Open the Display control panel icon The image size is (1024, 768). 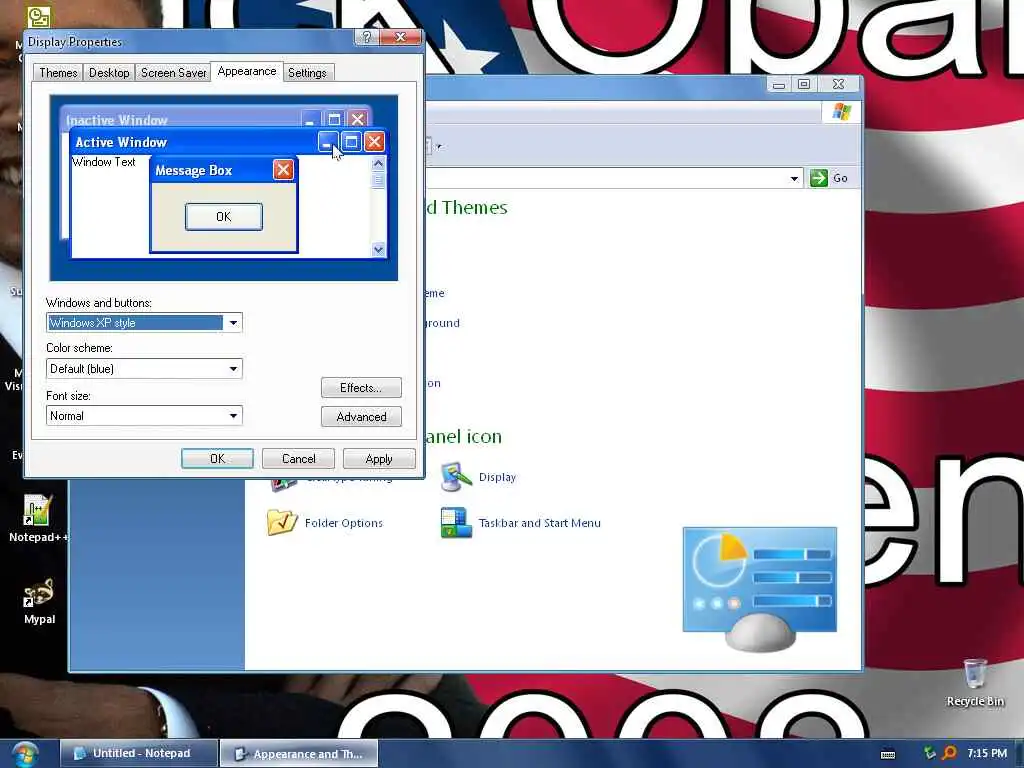pos(456,477)
